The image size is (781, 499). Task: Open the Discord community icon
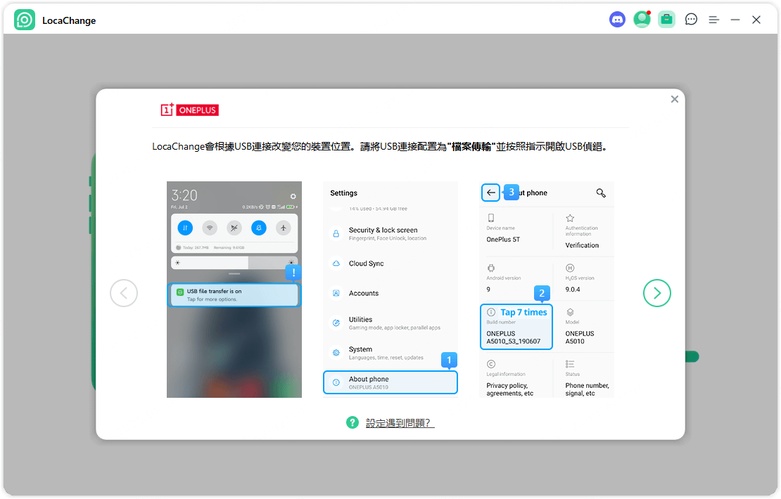pos(617,20)
